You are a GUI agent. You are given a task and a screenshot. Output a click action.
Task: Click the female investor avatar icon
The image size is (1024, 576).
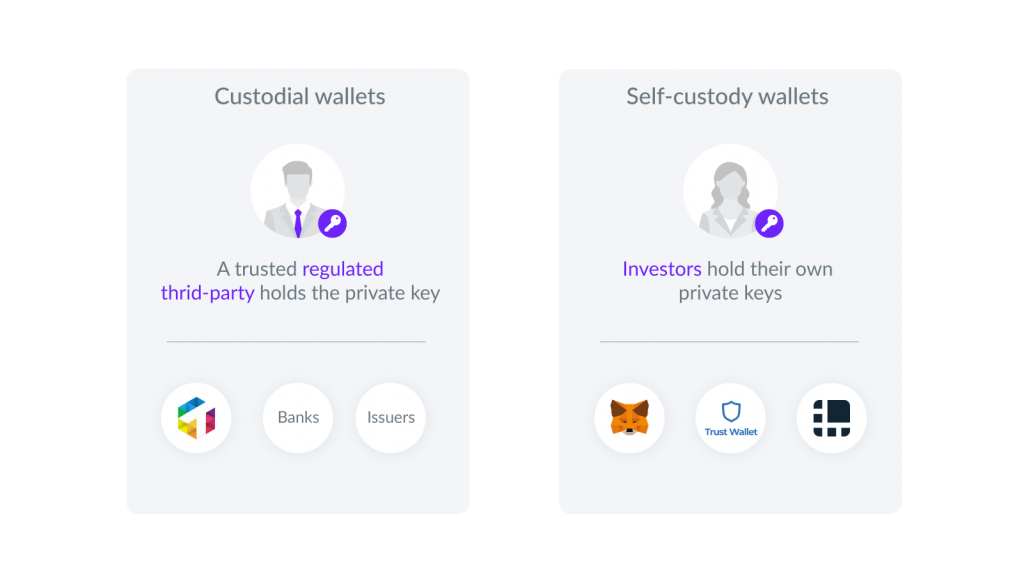click(730, 191)
